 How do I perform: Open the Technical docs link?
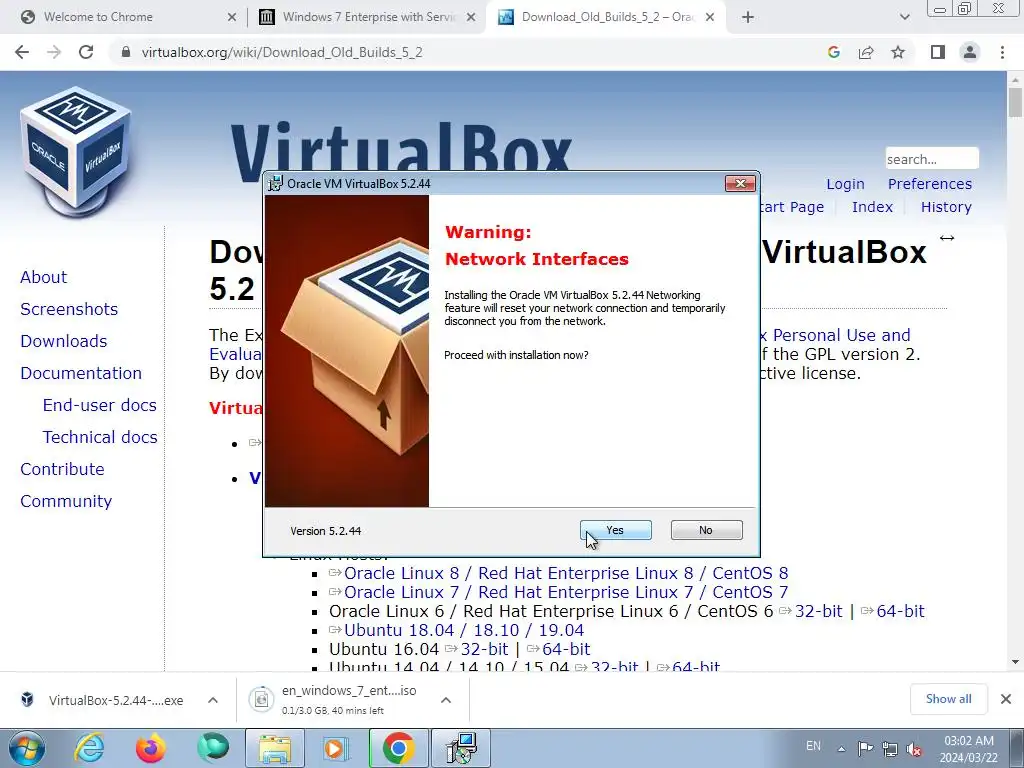(x=99, y=437)
